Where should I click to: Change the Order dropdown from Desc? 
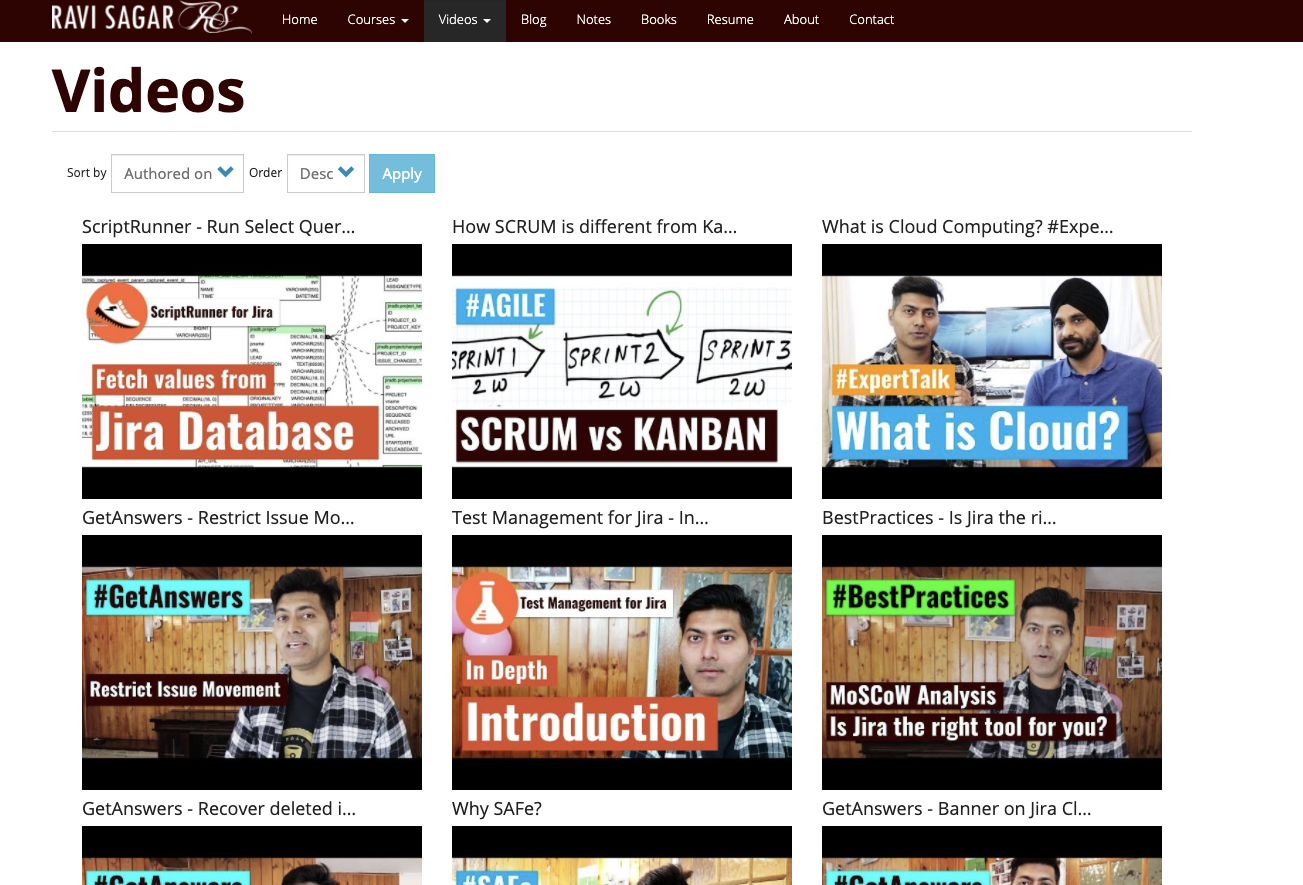(x=325, y=173)
